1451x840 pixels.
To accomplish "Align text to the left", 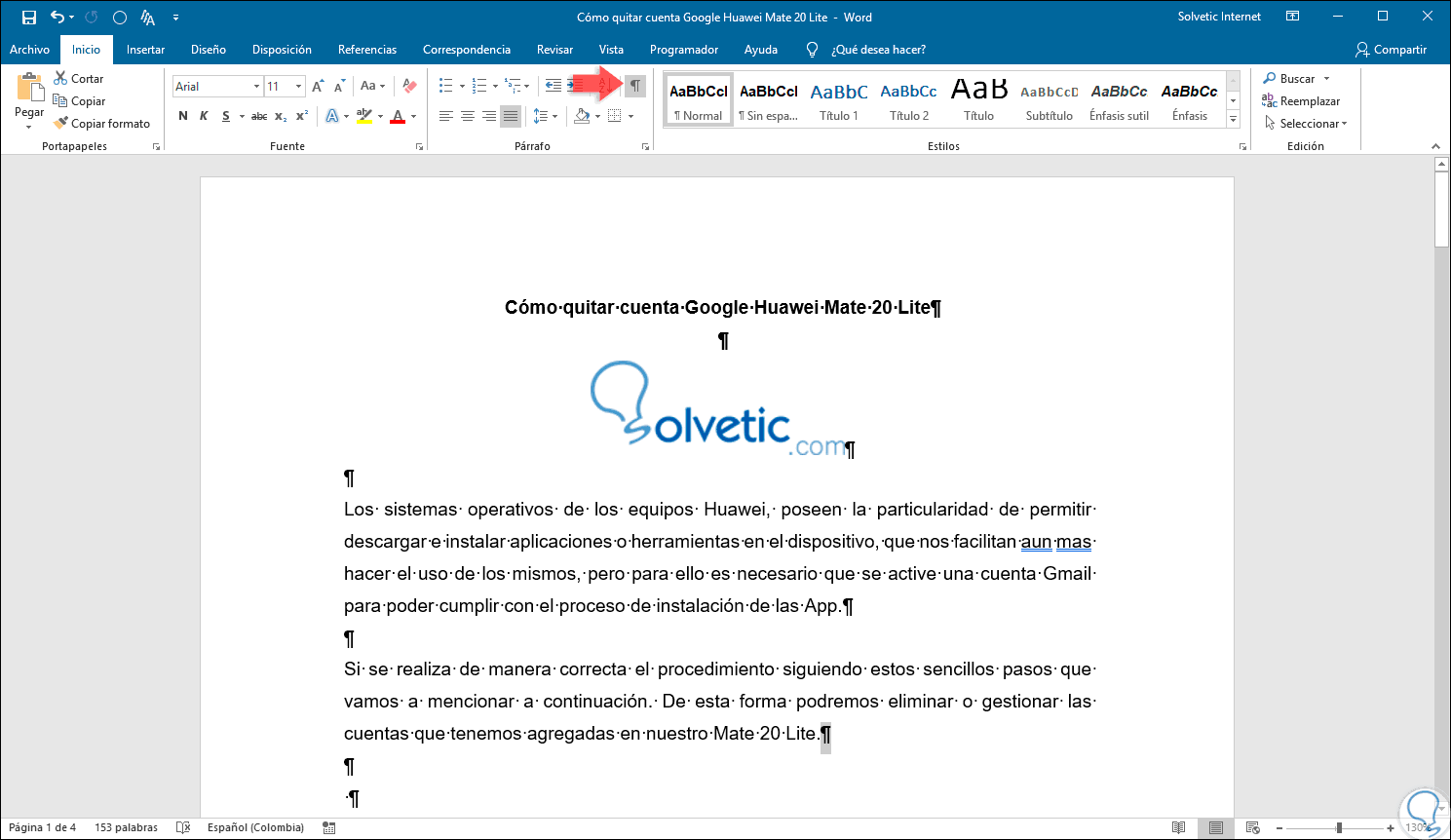I will click(x=446, y=117).
